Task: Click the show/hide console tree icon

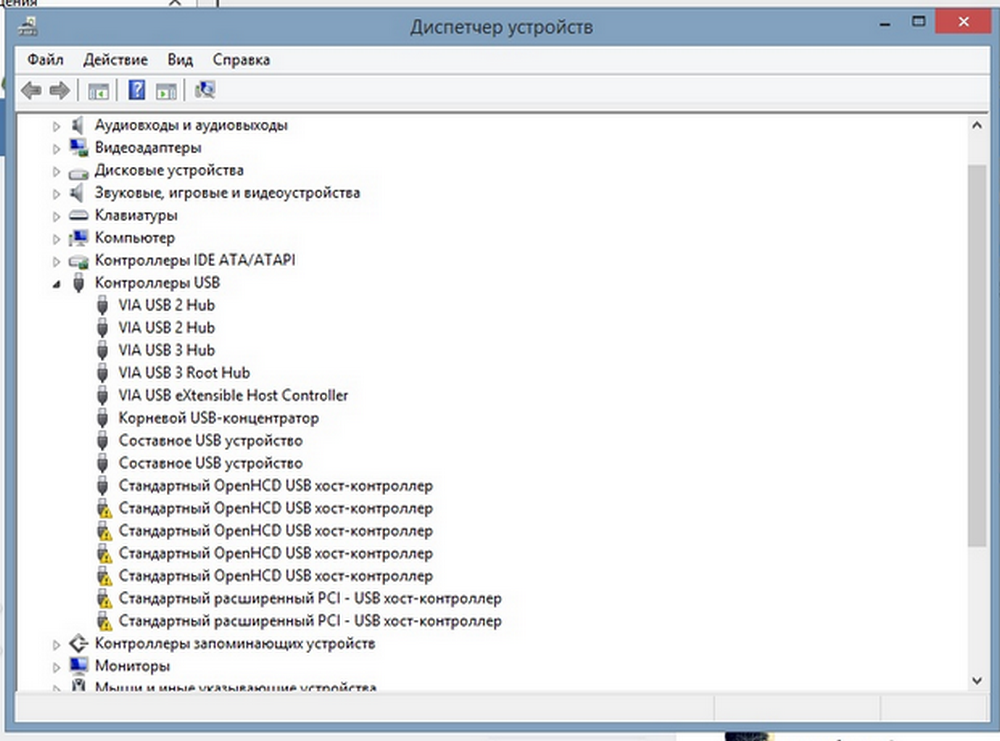Action: click(x=98, y=91)
